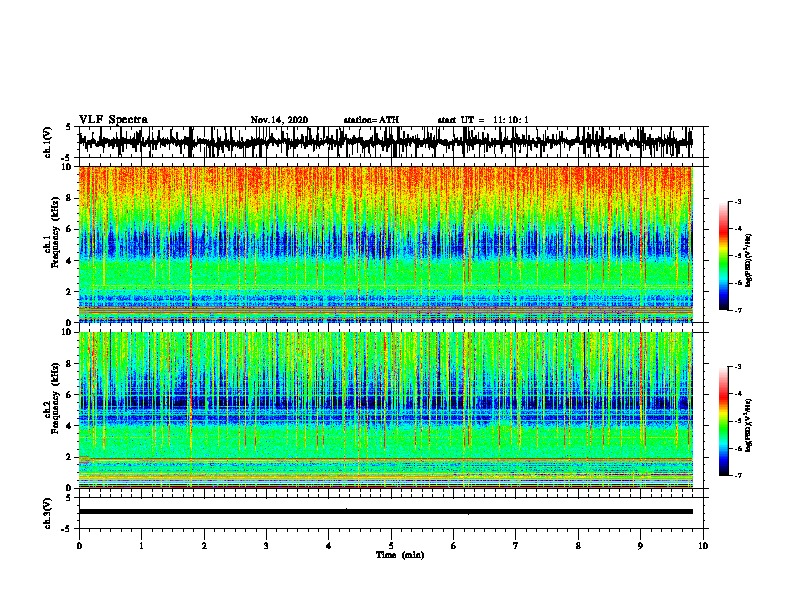Screen dimensions: 792x612
Task: Click the 'station= ATH' label
Action: (x=371, y=120)
